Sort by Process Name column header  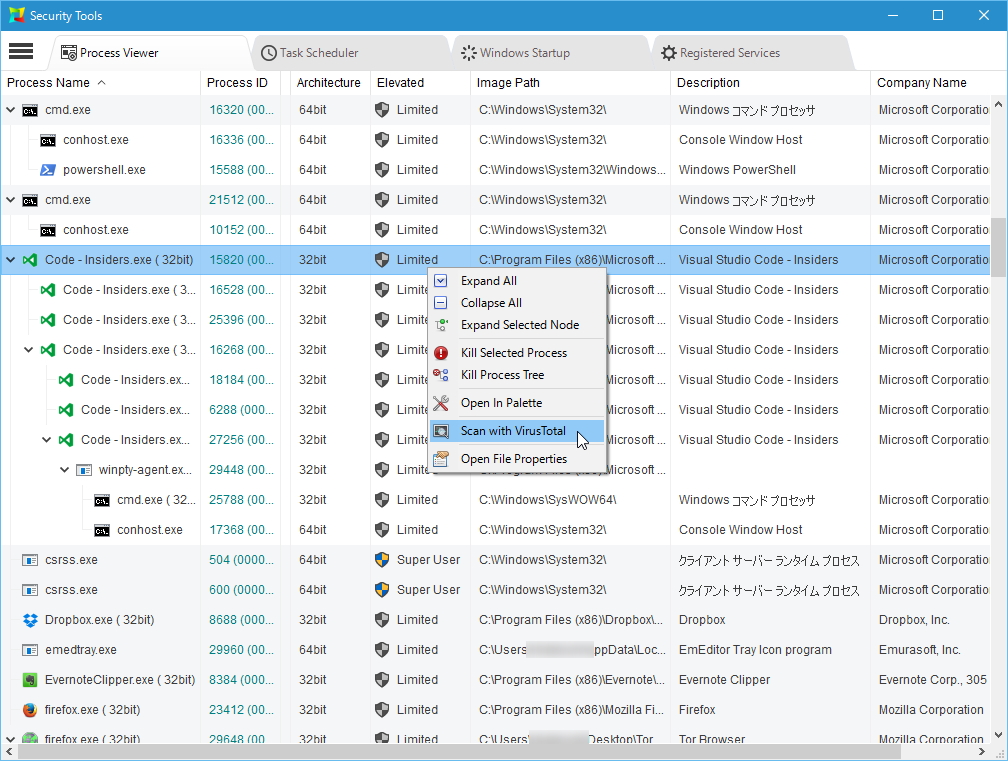click(101, 82)
